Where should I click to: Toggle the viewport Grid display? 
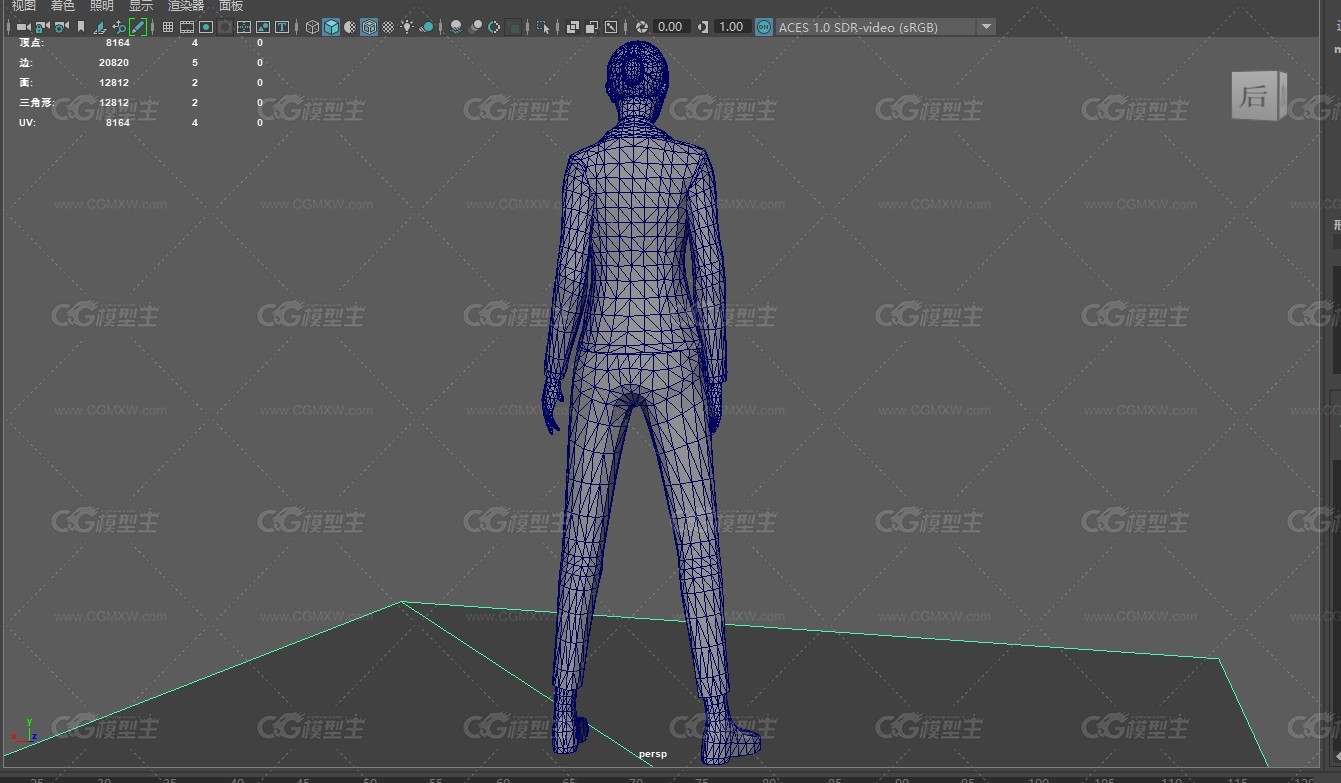click(x=168, y=27)
